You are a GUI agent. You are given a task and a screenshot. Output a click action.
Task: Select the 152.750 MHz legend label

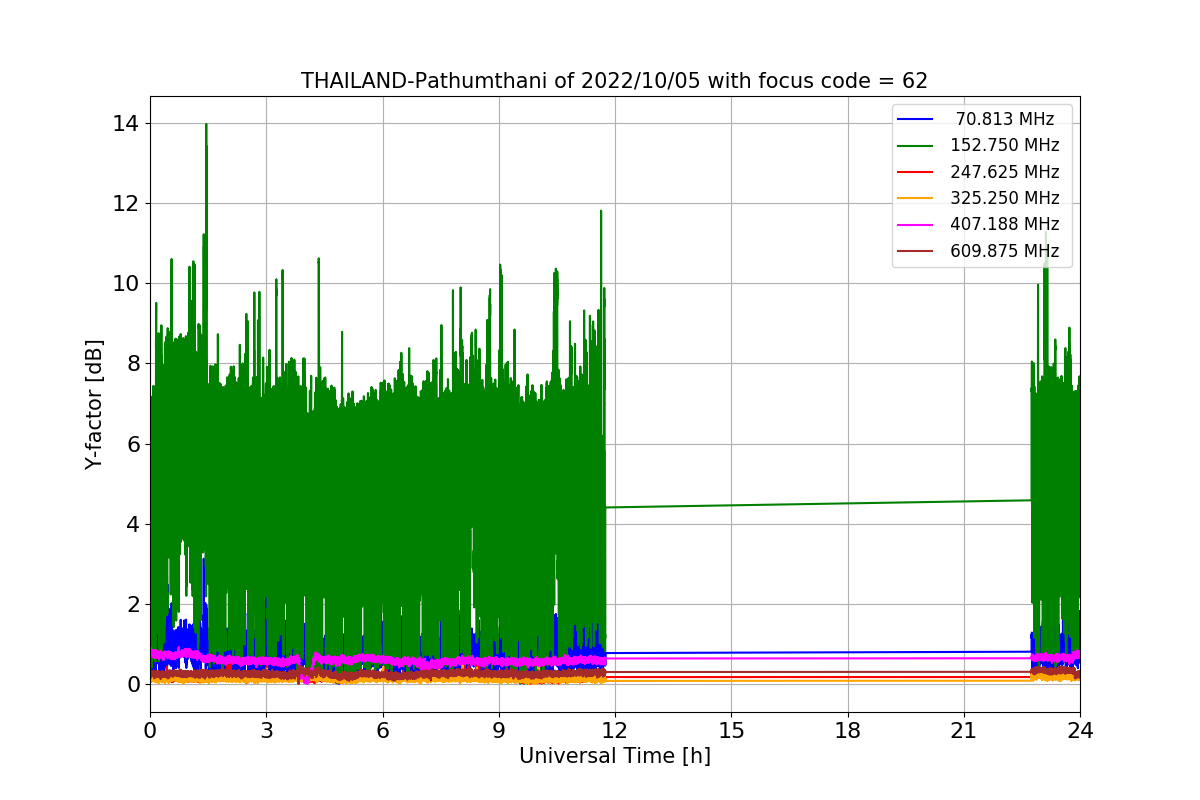(1005, 145)
